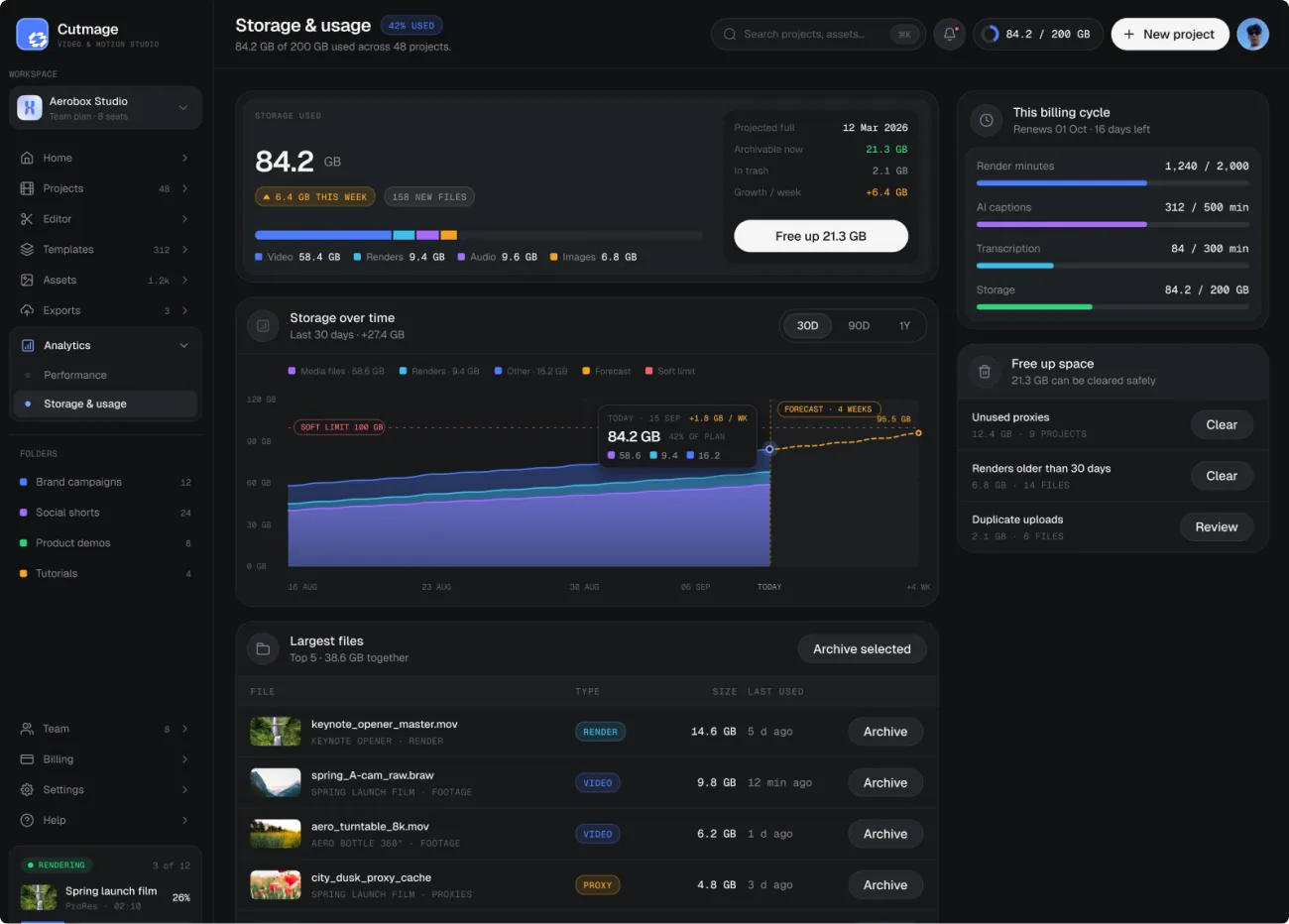Toggle the Forecast legend series
1289x924 pixels.
pos(606,371)
